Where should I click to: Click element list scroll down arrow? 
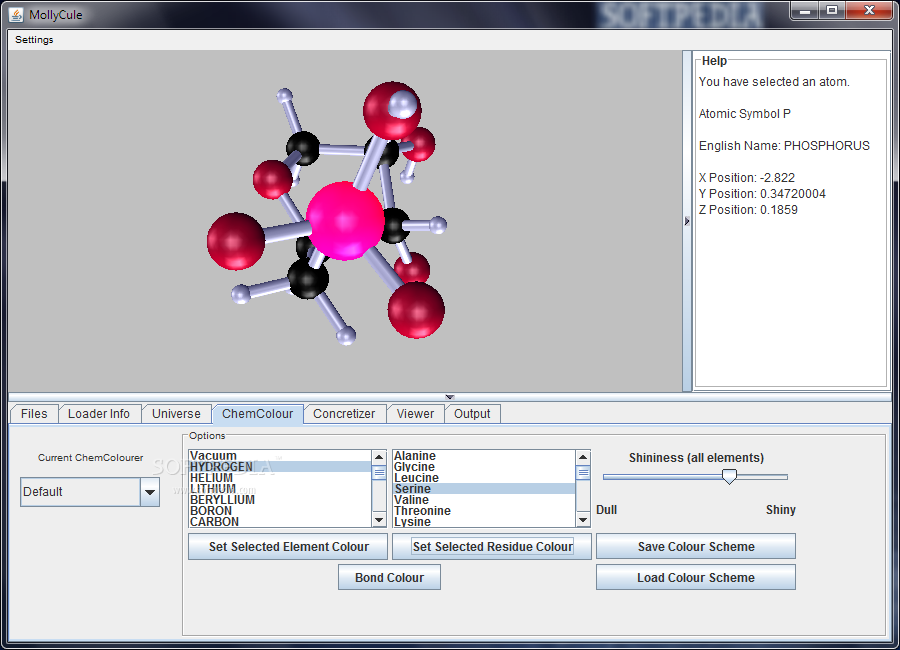coord(379,520)
